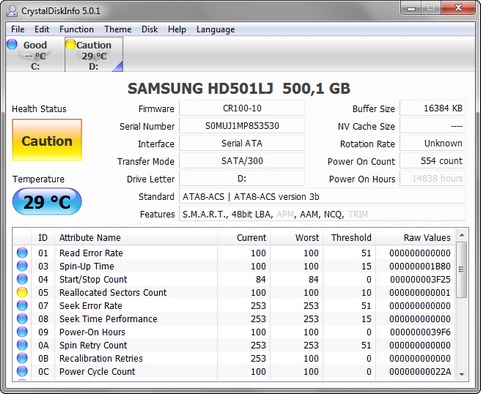Click the blue orb for Power Cycle Count

(22, 371)
